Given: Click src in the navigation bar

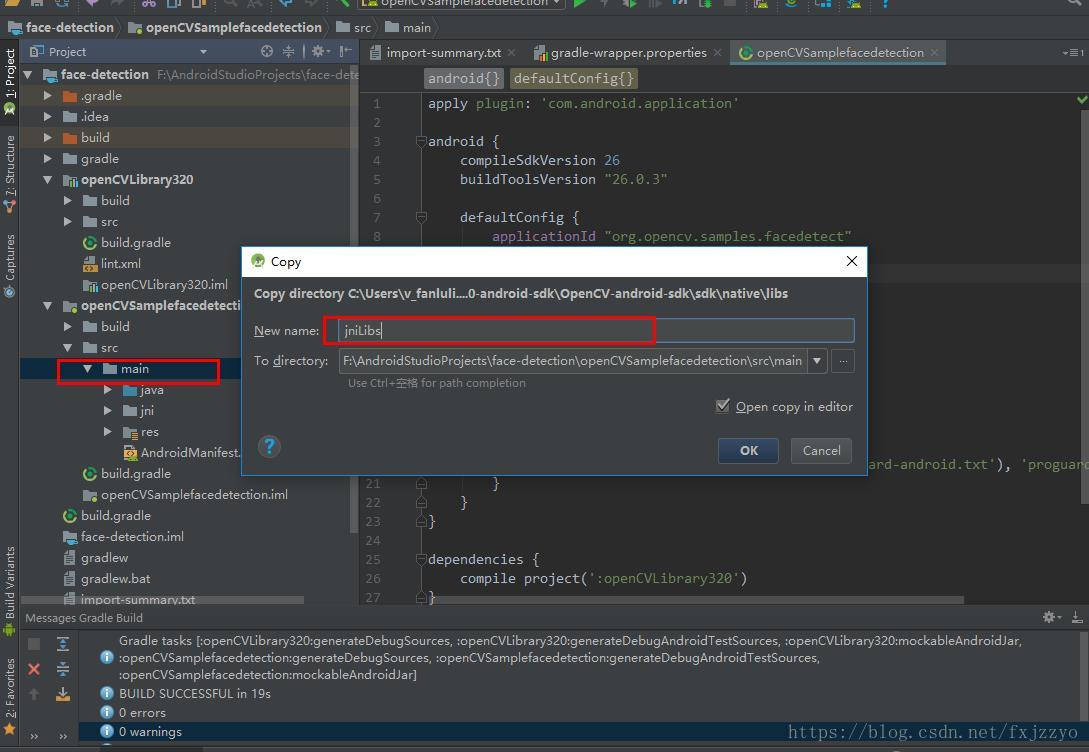Looking at the screenshot, I should point(354,28).
